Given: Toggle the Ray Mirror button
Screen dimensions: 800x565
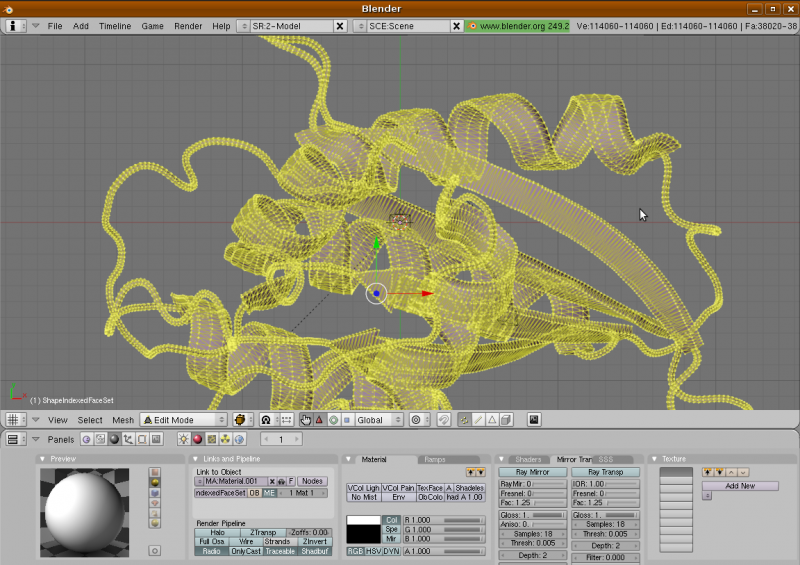Looking at the screenshot, I should click(x=532, y=472).
